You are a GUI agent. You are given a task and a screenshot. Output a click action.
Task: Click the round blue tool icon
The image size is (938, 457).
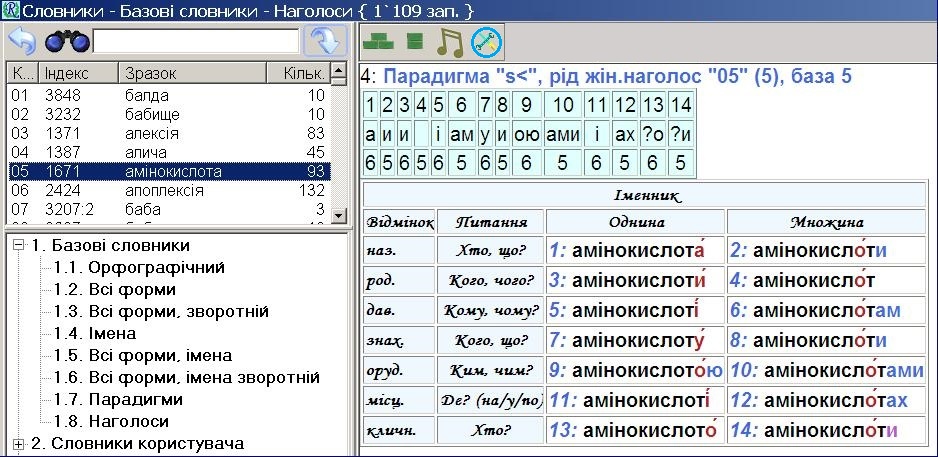point(486,42)
